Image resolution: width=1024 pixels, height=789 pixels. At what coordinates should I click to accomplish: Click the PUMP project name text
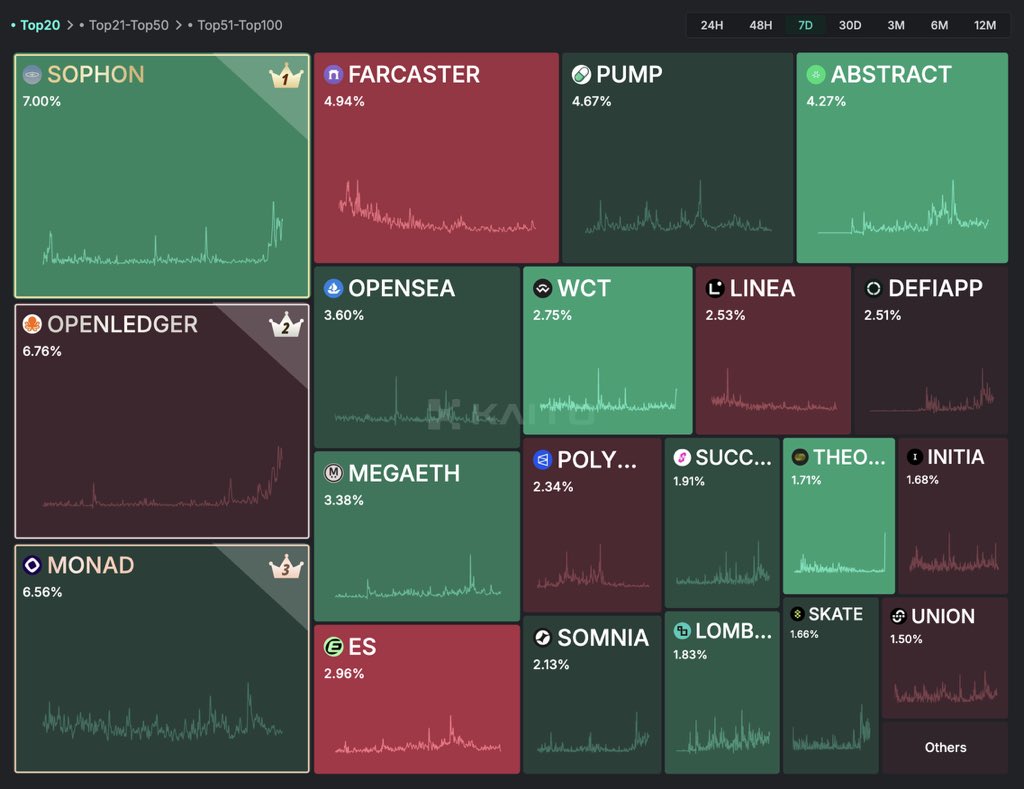coord(630,74)
